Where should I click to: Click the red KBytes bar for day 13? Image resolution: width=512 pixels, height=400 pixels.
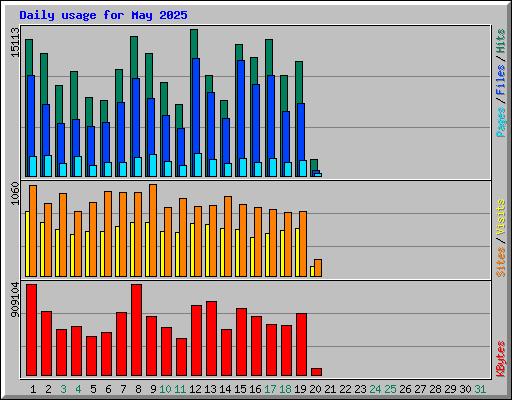click(x=212, y=339)
